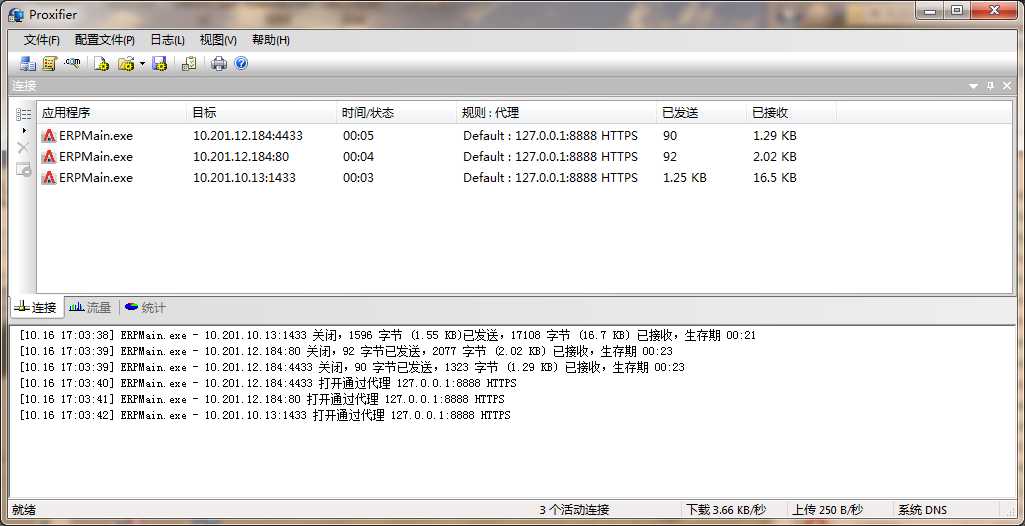Click the save profile floppy icon

point(160,64)
